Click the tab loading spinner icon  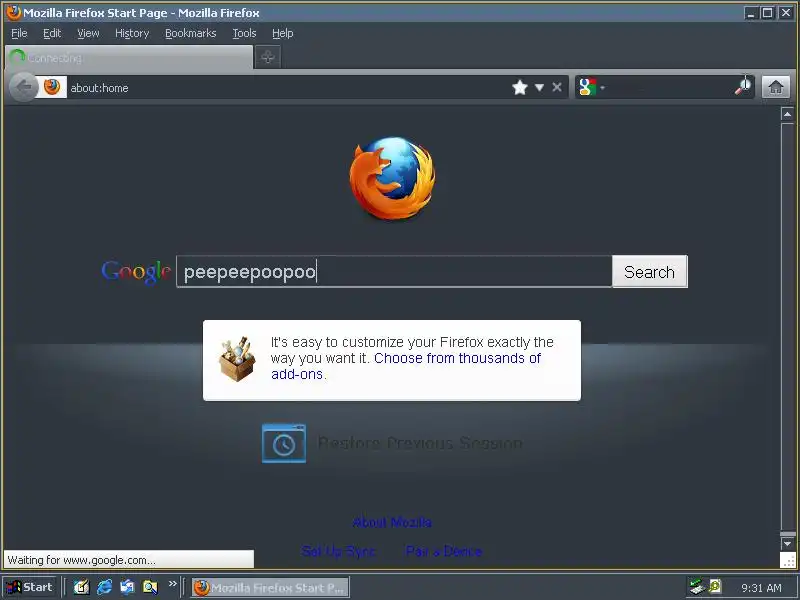click(x=17, y=57)
